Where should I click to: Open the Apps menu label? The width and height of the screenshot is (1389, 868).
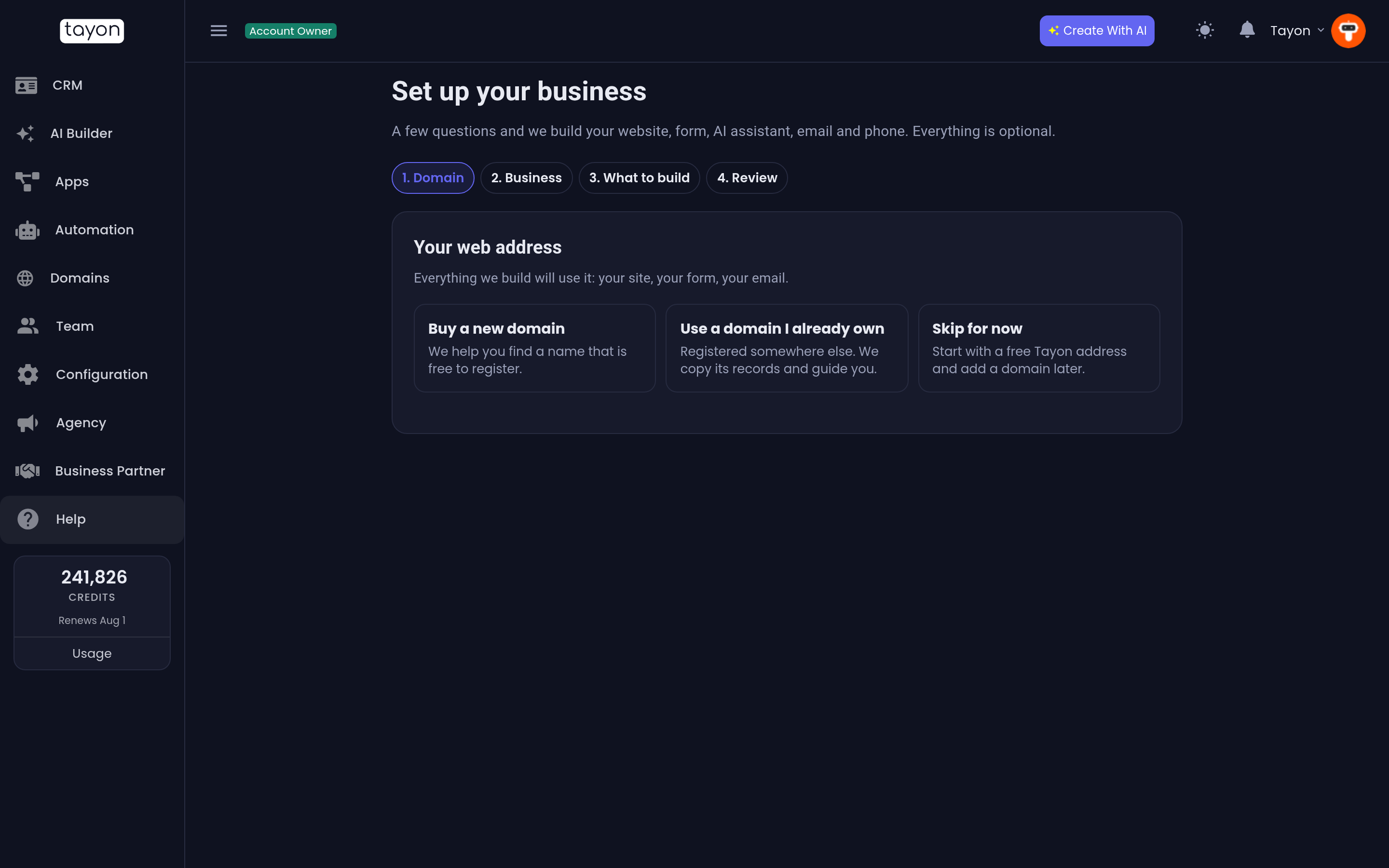point(72,182)
